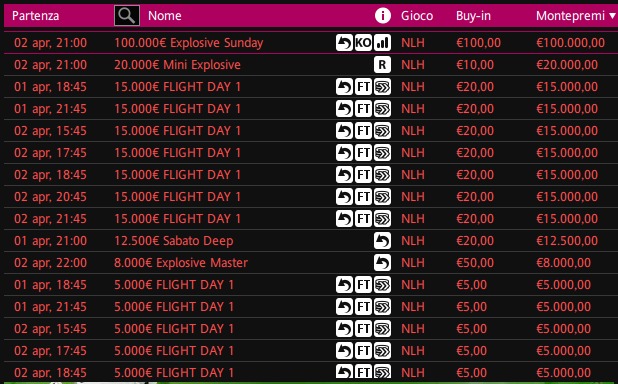The image size is (618, 384).
Task: Click FT icon on 01 apr 21:45 5.000€ flight
Action: coord(363,306)
